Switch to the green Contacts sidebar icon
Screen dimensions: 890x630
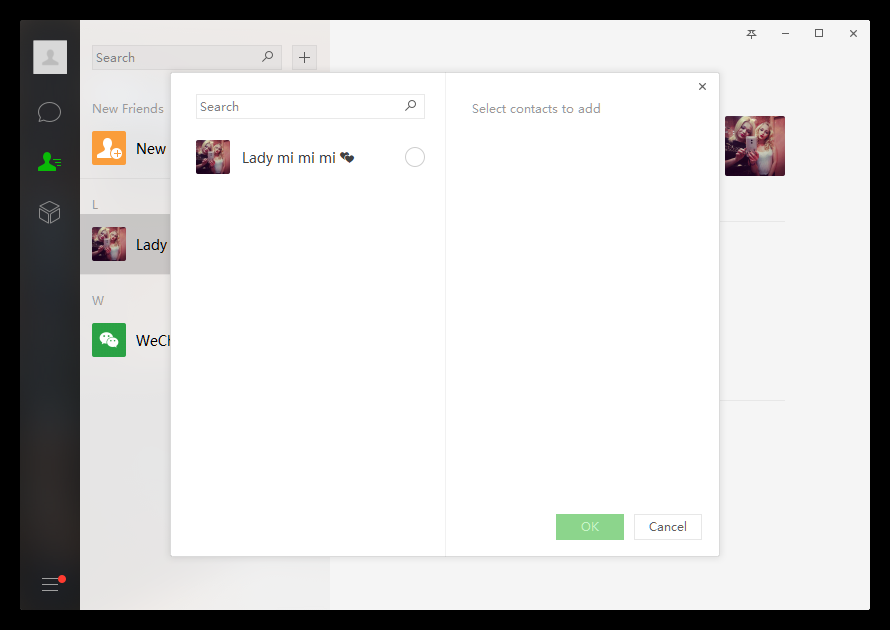pos(49,162)
